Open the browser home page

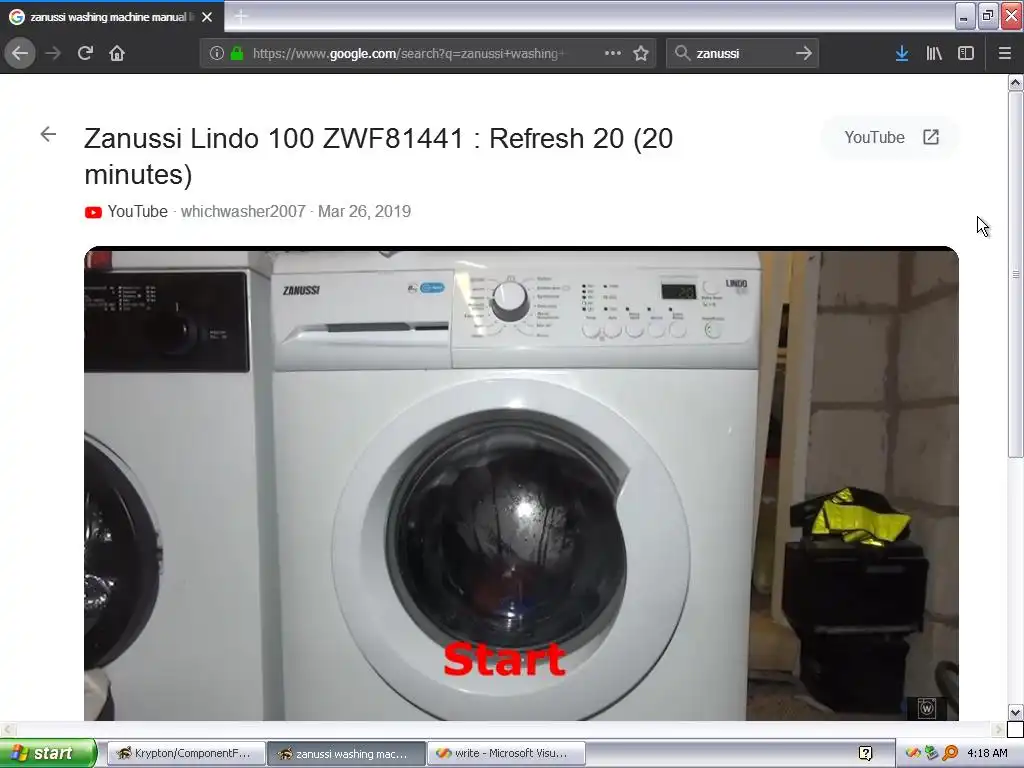(117, 53)
